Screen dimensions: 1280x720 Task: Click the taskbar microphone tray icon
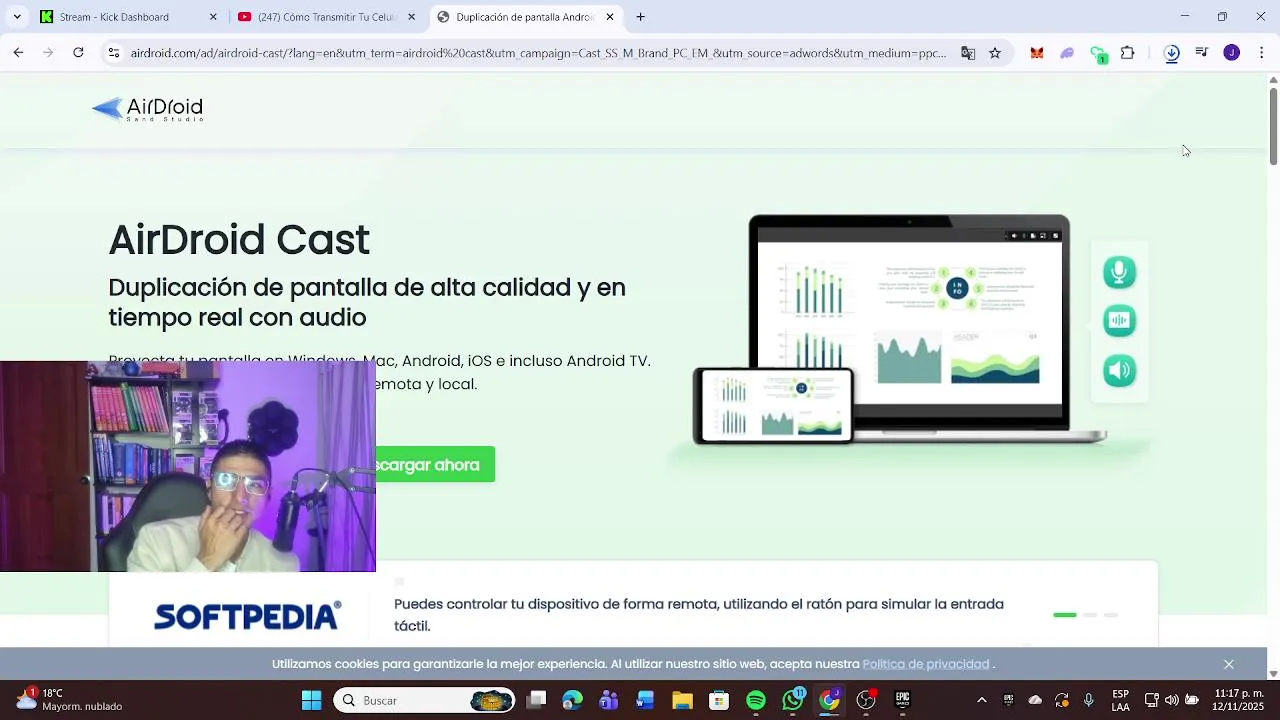tap(1089, 700)
